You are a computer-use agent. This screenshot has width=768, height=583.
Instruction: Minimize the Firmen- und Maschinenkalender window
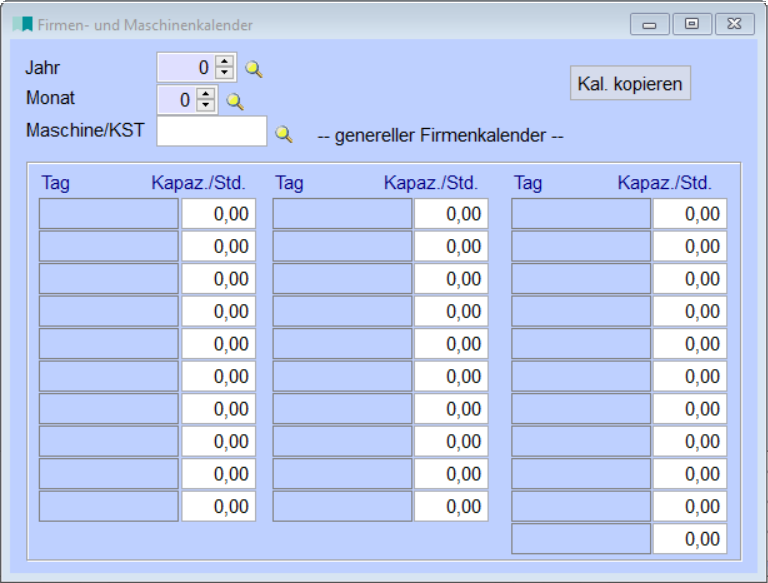point(649,24)
